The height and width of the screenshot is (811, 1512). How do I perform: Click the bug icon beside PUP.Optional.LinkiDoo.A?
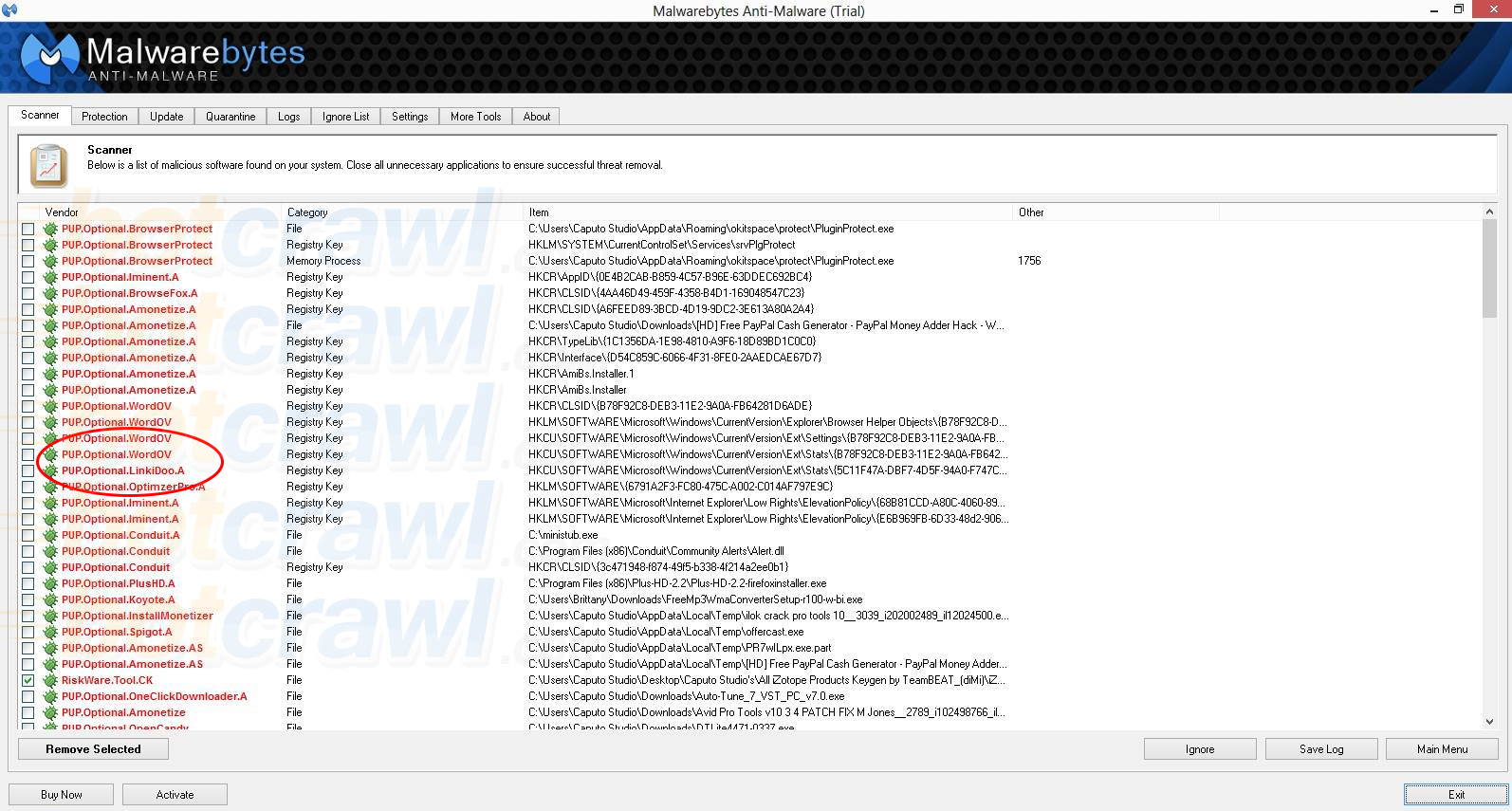50,470
